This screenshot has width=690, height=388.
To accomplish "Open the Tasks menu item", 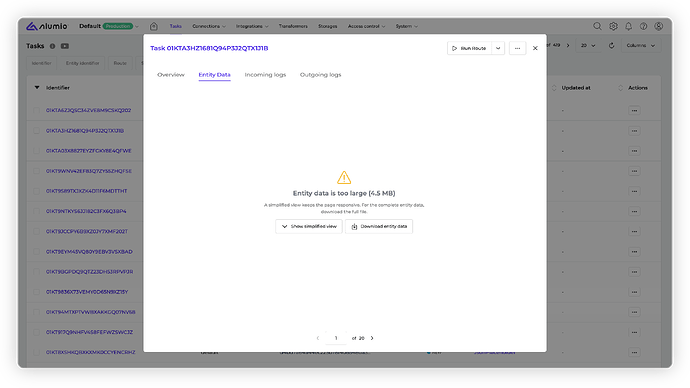I will (176, 26).
